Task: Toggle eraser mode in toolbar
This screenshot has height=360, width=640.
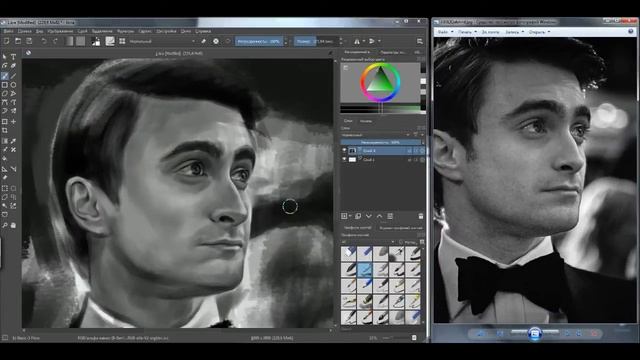Action: click(x=203, y=41)
